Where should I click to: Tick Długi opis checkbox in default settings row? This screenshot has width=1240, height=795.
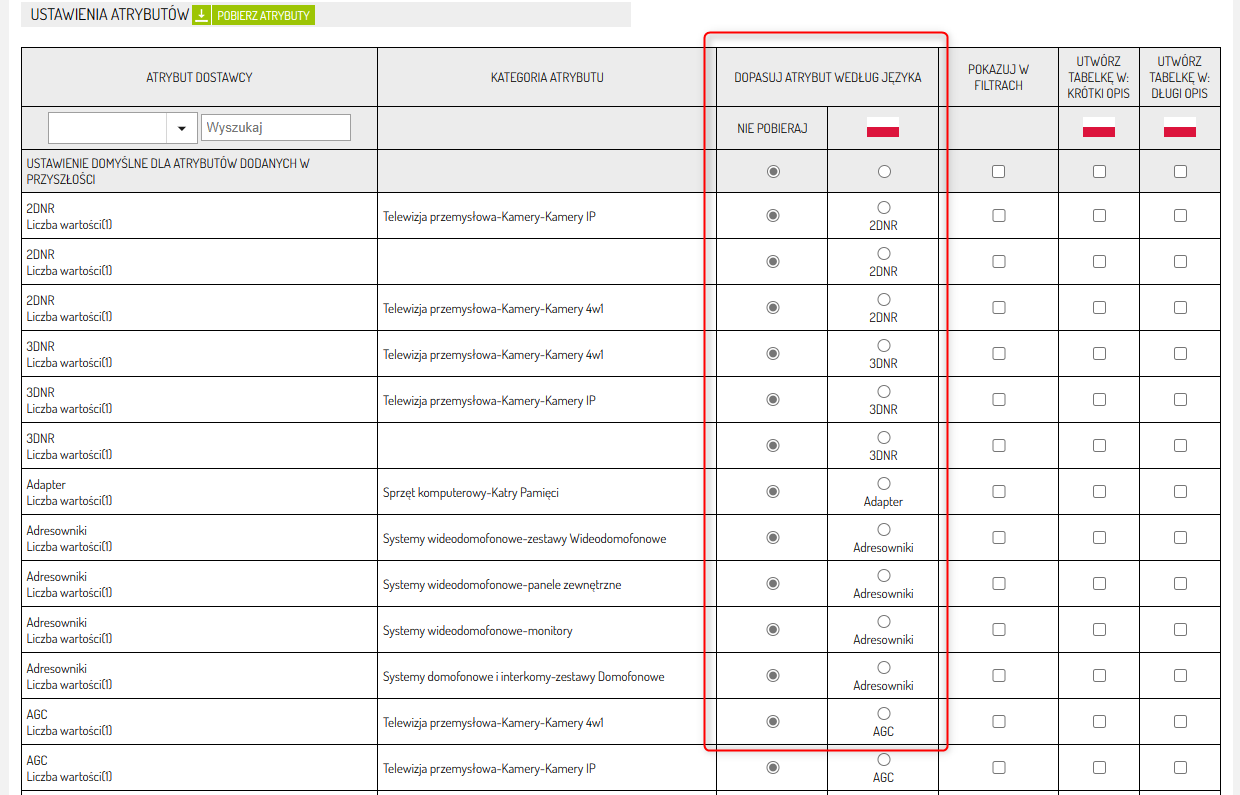click(x=1180, y=172)
